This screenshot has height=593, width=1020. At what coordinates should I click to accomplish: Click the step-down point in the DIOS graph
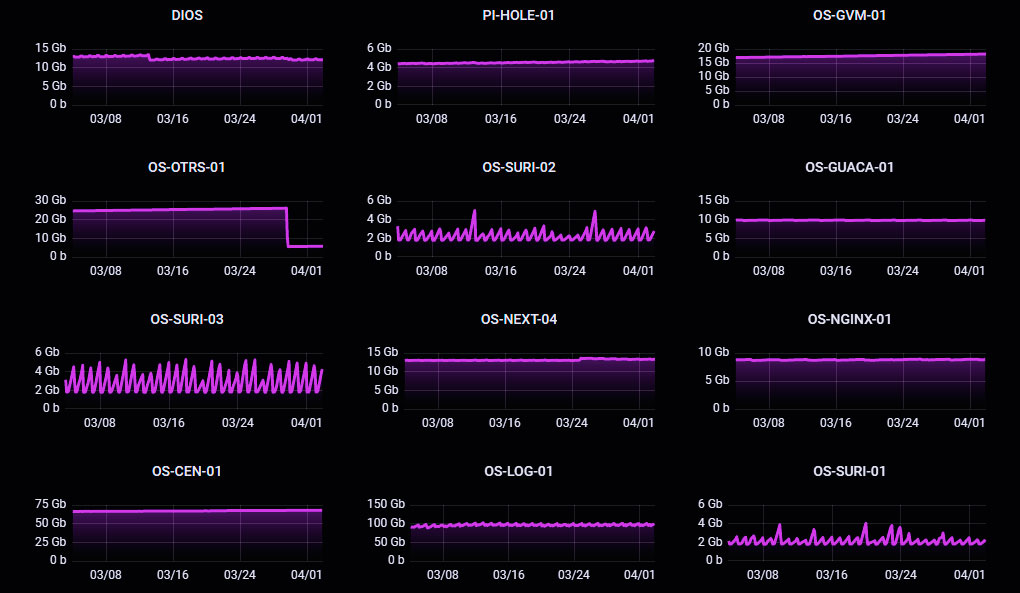[150, 58]
